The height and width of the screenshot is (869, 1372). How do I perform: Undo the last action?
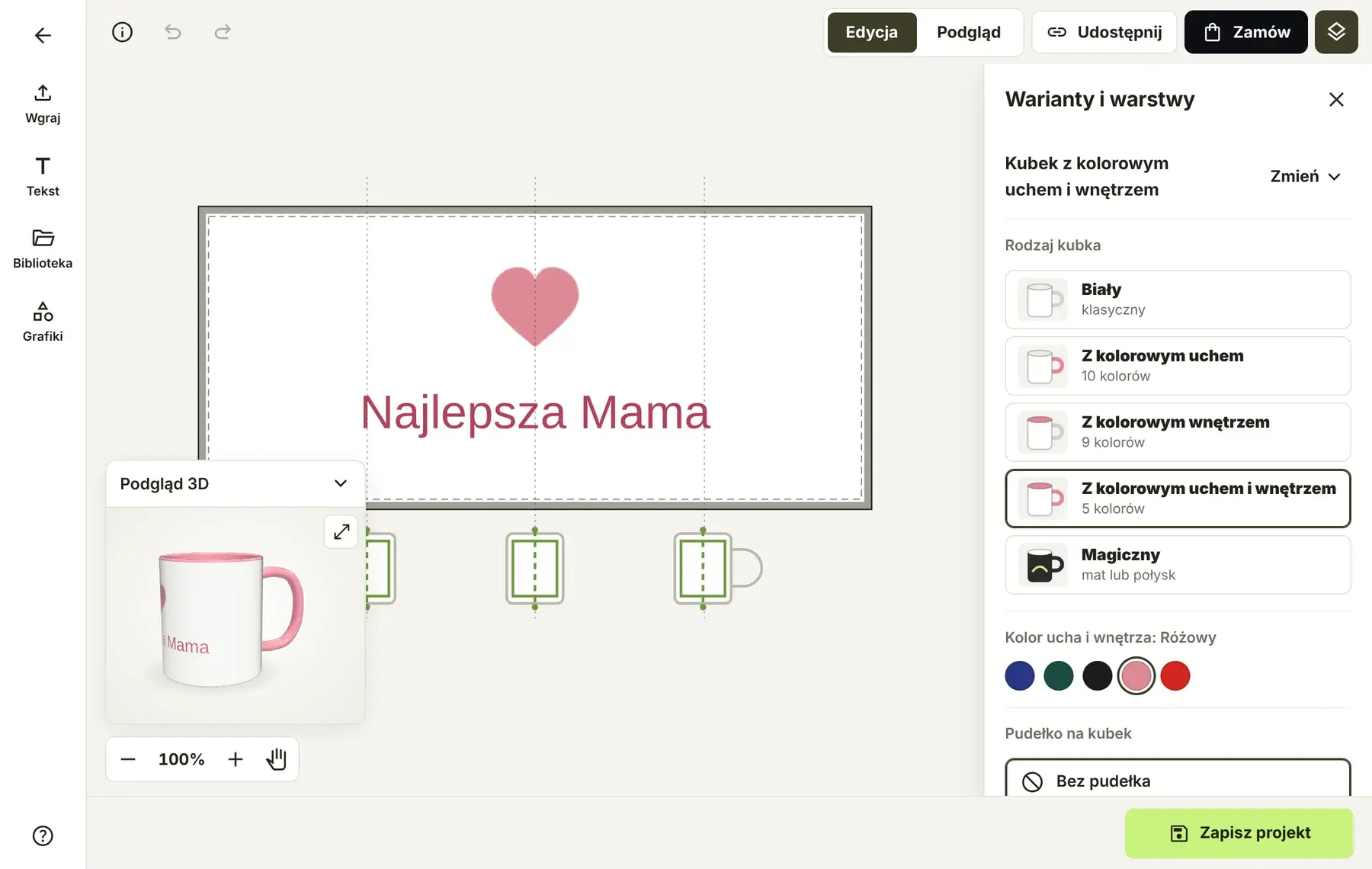coord(173,32)
